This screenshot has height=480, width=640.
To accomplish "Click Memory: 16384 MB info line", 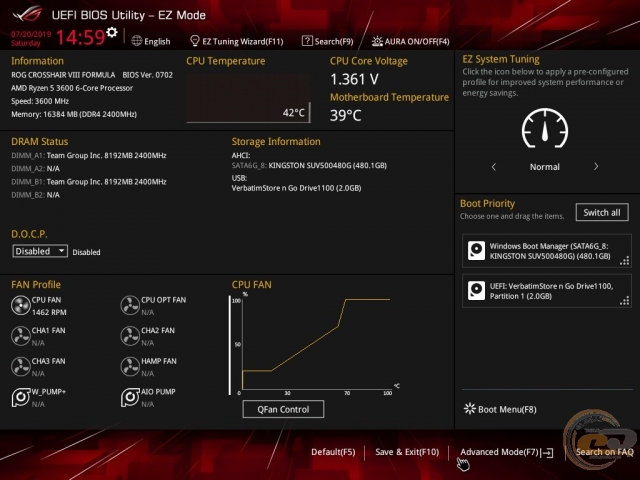I will (x=74, y=114).
